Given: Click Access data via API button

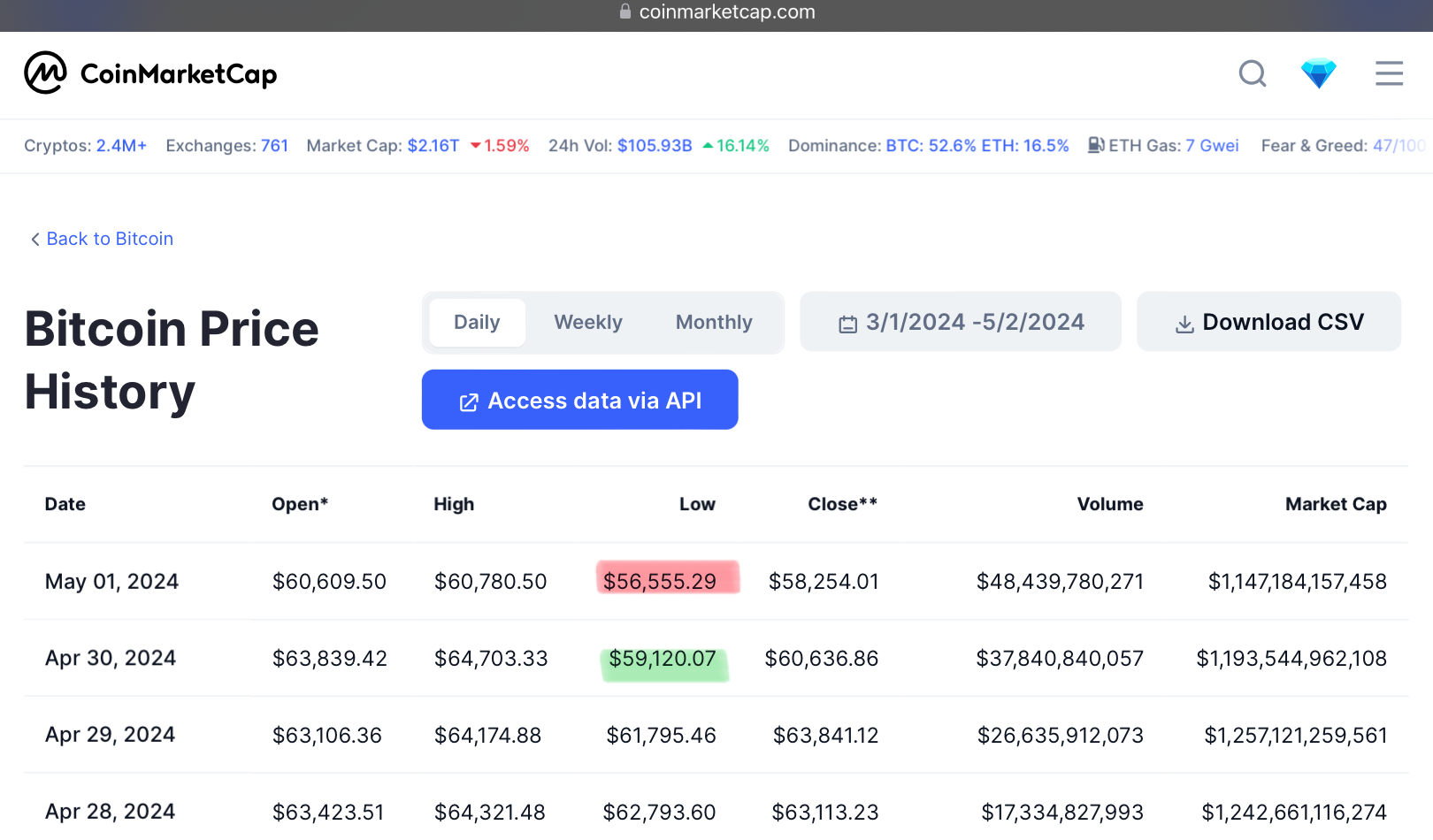Looking at the screenshot, I should (579, 400).
